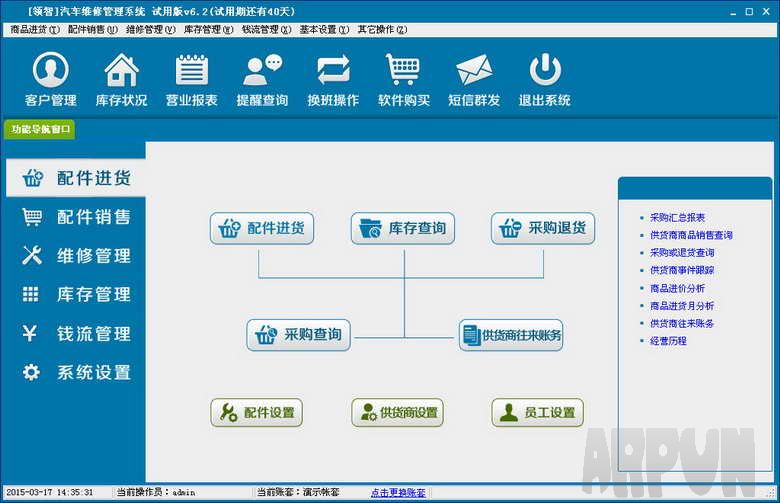This screenshot has height=503, width=780.
Task: Click 采购退货 basket button
Action: [543, 228]
